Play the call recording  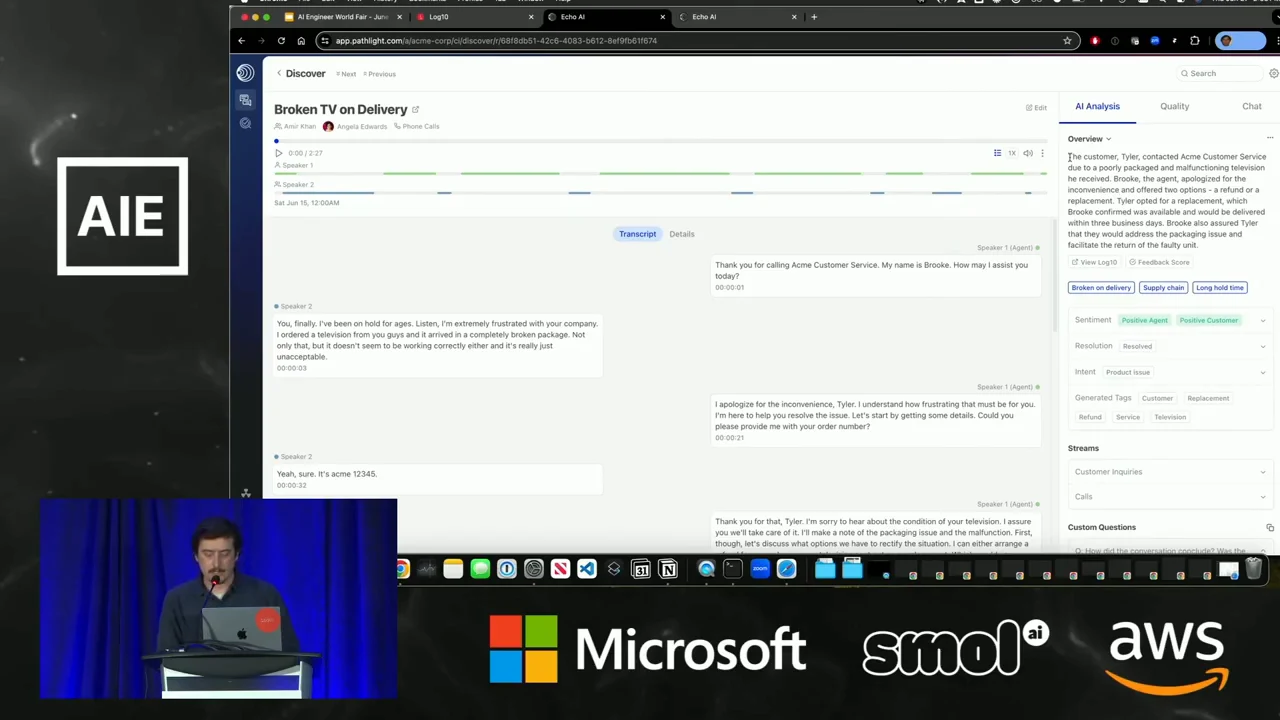(278, 153)
